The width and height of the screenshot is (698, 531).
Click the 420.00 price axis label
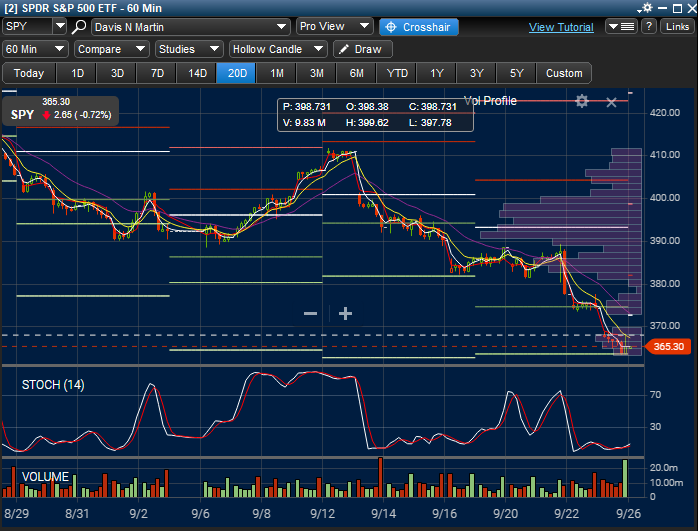pos(665,113)
